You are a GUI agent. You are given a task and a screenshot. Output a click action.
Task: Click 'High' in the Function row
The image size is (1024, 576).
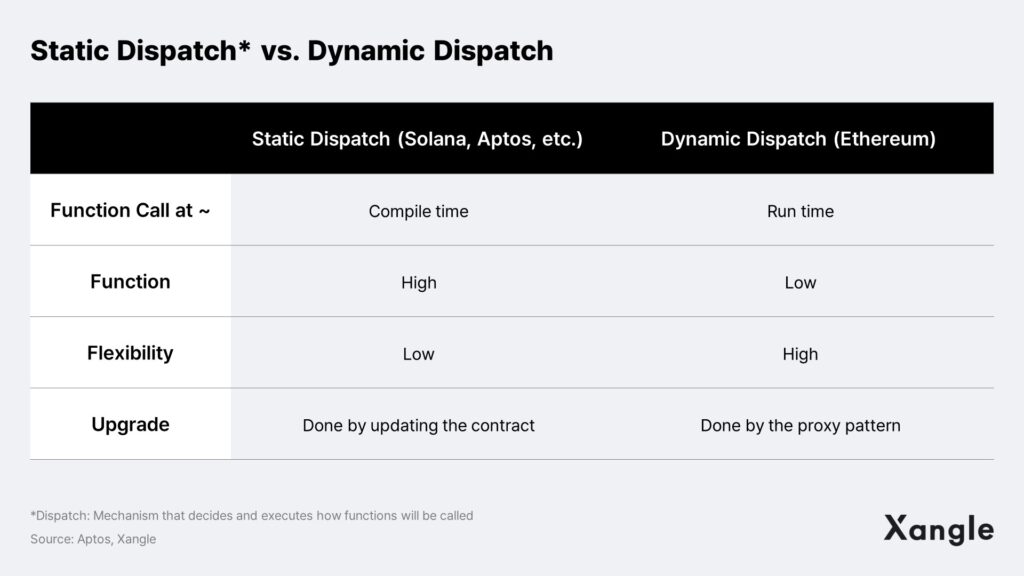pyautogui.click(x=419, y=283)
